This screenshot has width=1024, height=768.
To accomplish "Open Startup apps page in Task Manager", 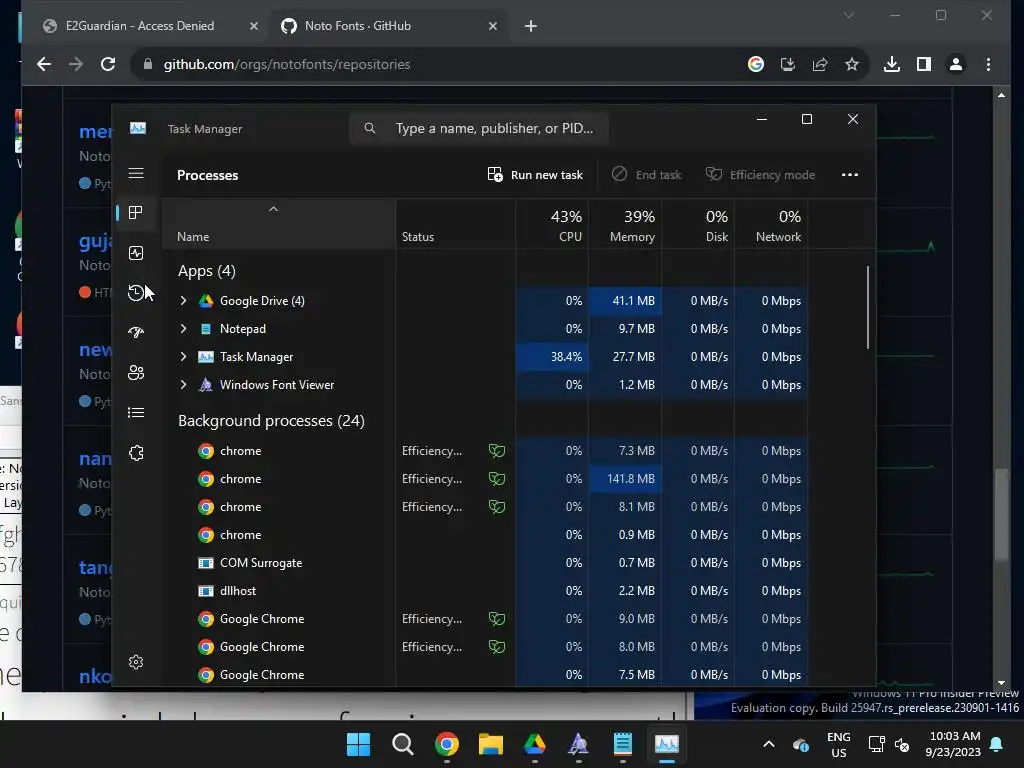I will point(136,332).
